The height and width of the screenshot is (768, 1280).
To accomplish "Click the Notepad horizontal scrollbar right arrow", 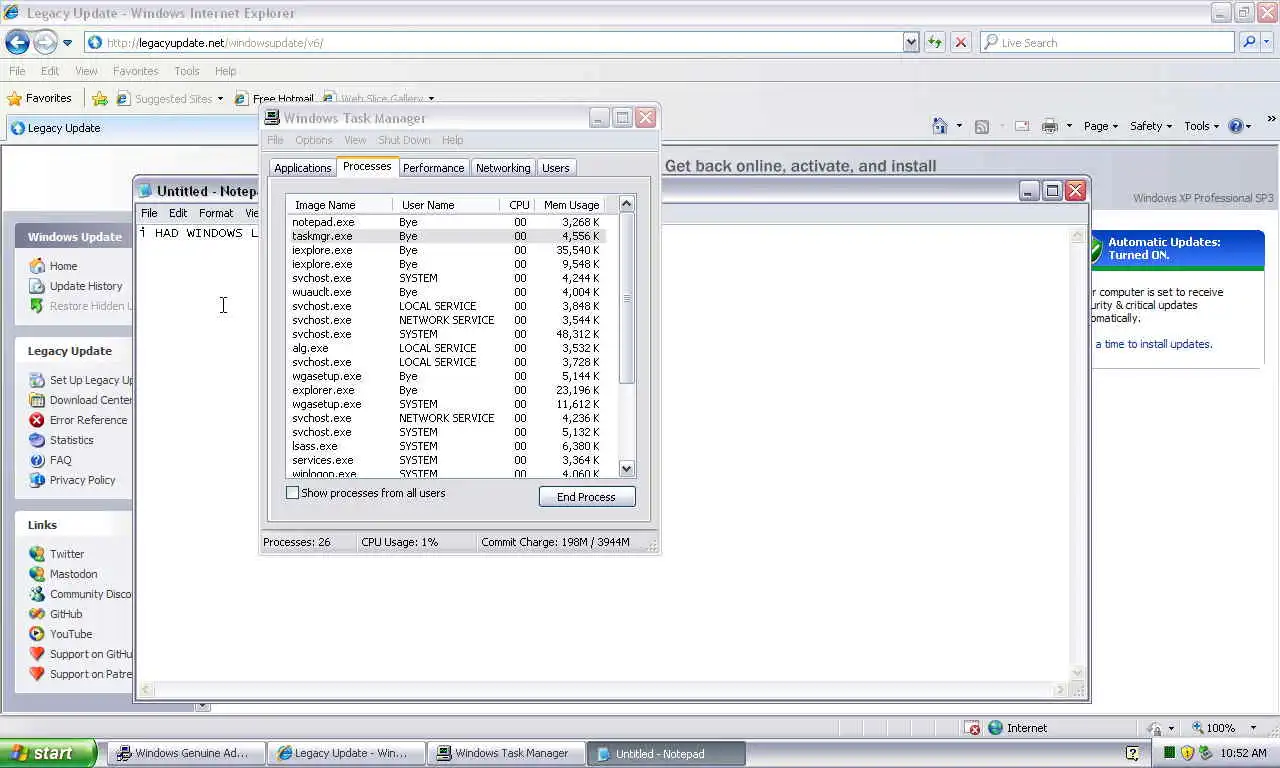I will pos(1061,689).
